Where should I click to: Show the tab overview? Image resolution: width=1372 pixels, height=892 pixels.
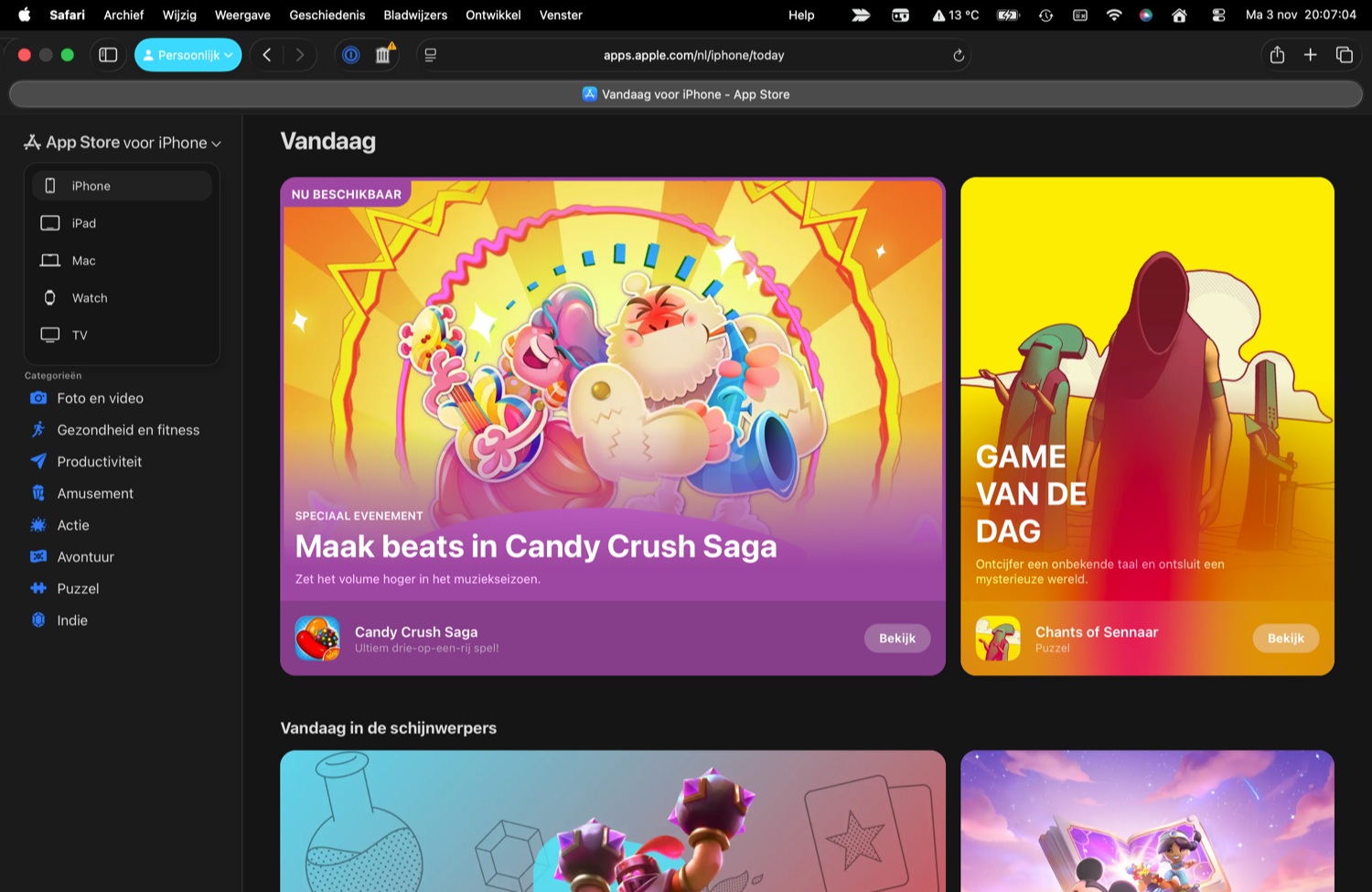tap(1344, 55)
